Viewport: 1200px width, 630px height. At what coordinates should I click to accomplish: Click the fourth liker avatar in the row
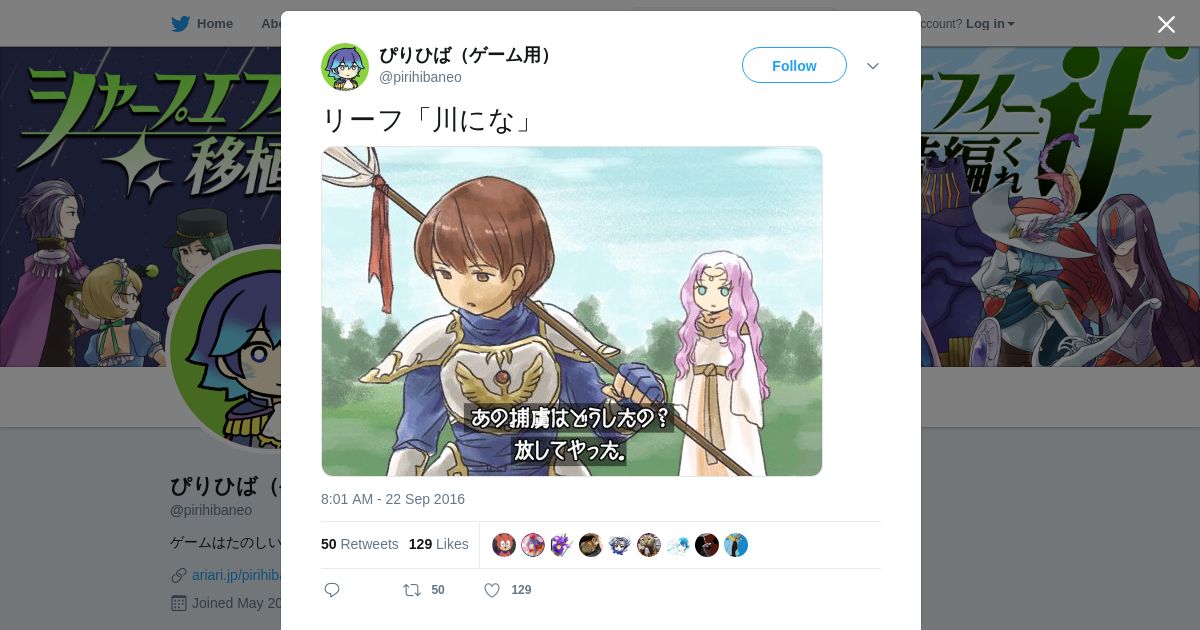click(591, 545)
